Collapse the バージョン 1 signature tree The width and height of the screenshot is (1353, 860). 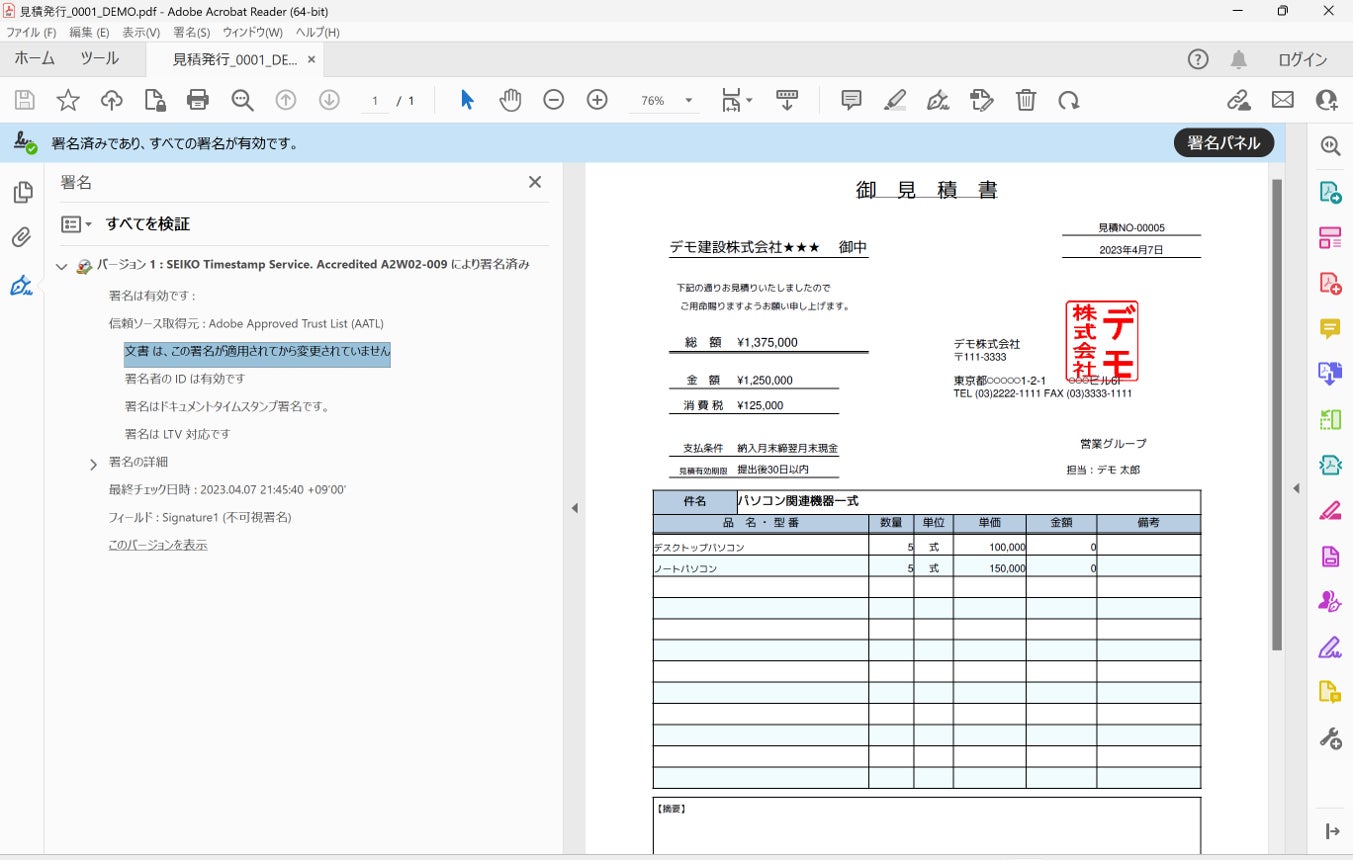coord(62,266)
